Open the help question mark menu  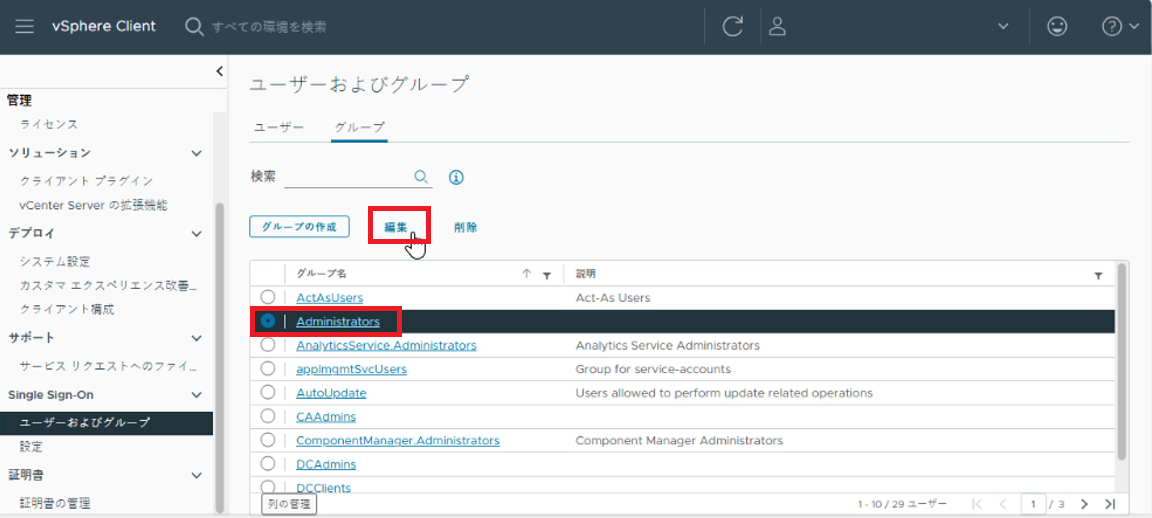1120,26
